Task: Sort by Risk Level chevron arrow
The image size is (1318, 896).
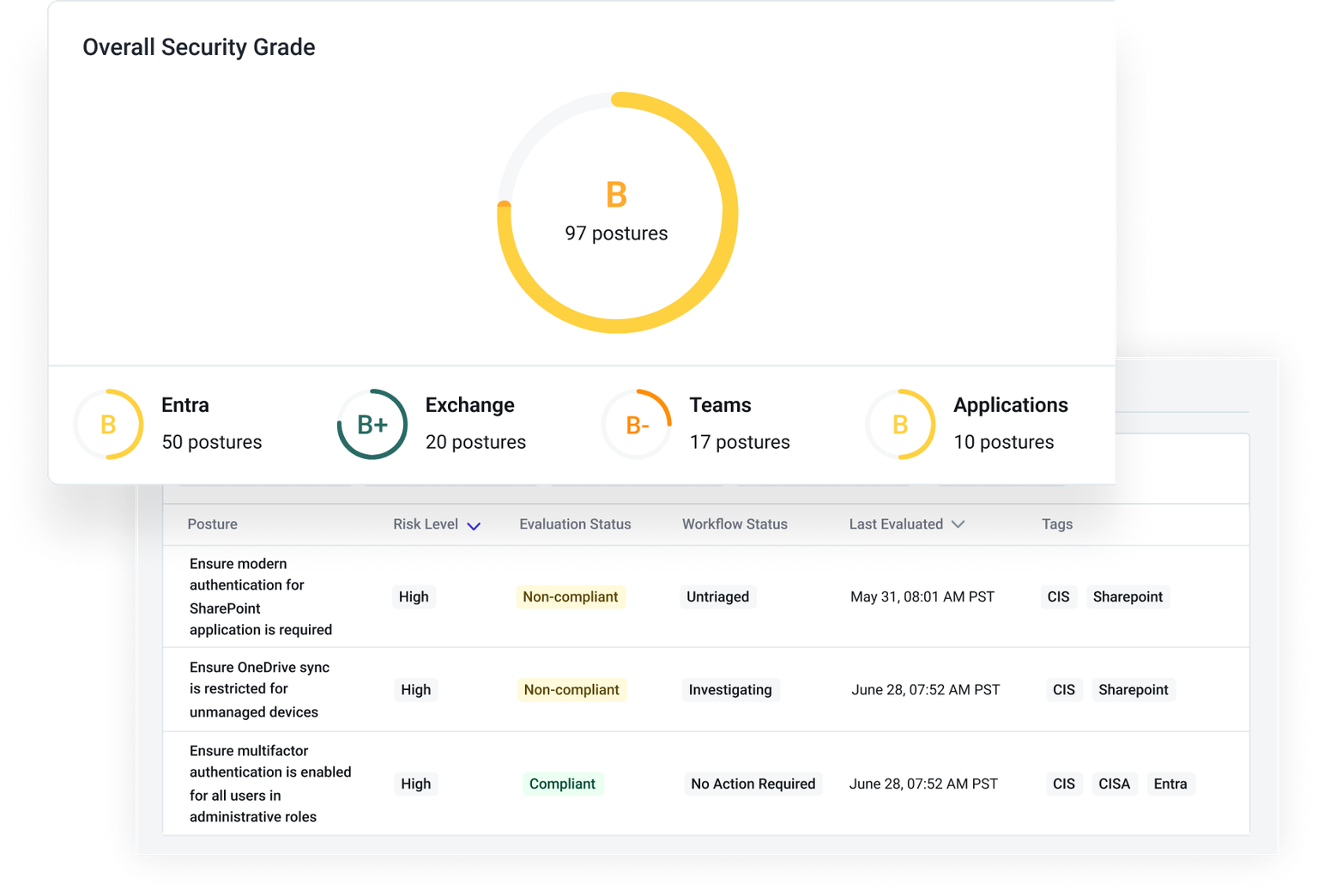Action: [x=474, y=525]
